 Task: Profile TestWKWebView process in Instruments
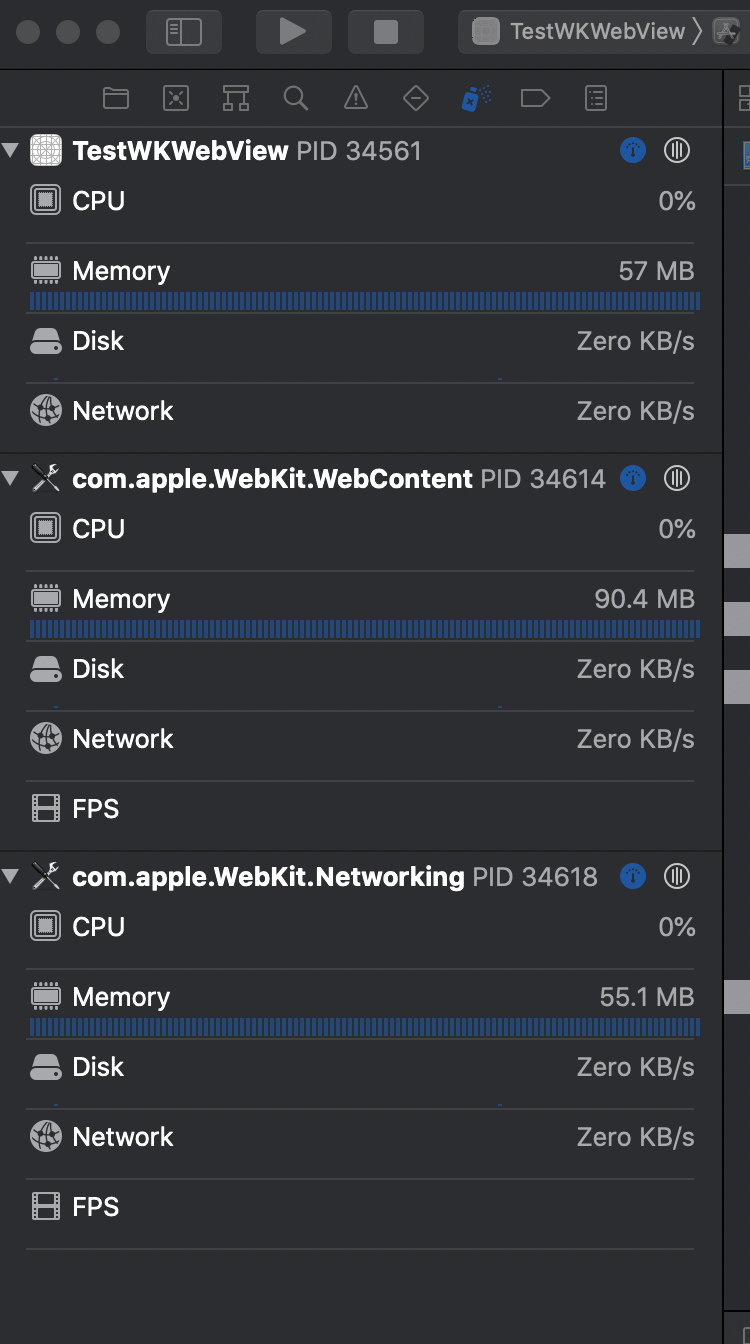tap(633, 151)
